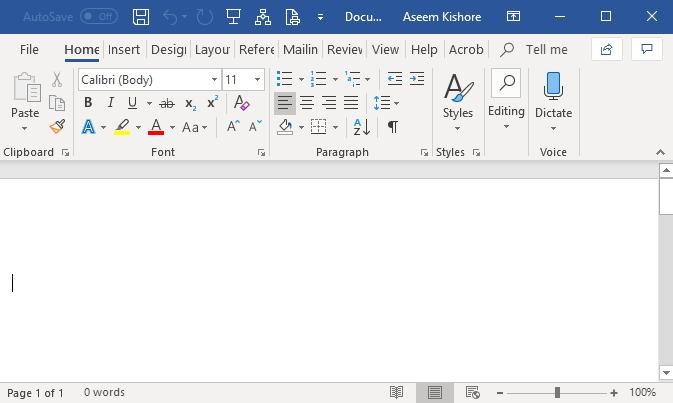The height and width of the screenshot is (403, 673).
Task: Click the Paste clipboard icon
Action: 27,88
